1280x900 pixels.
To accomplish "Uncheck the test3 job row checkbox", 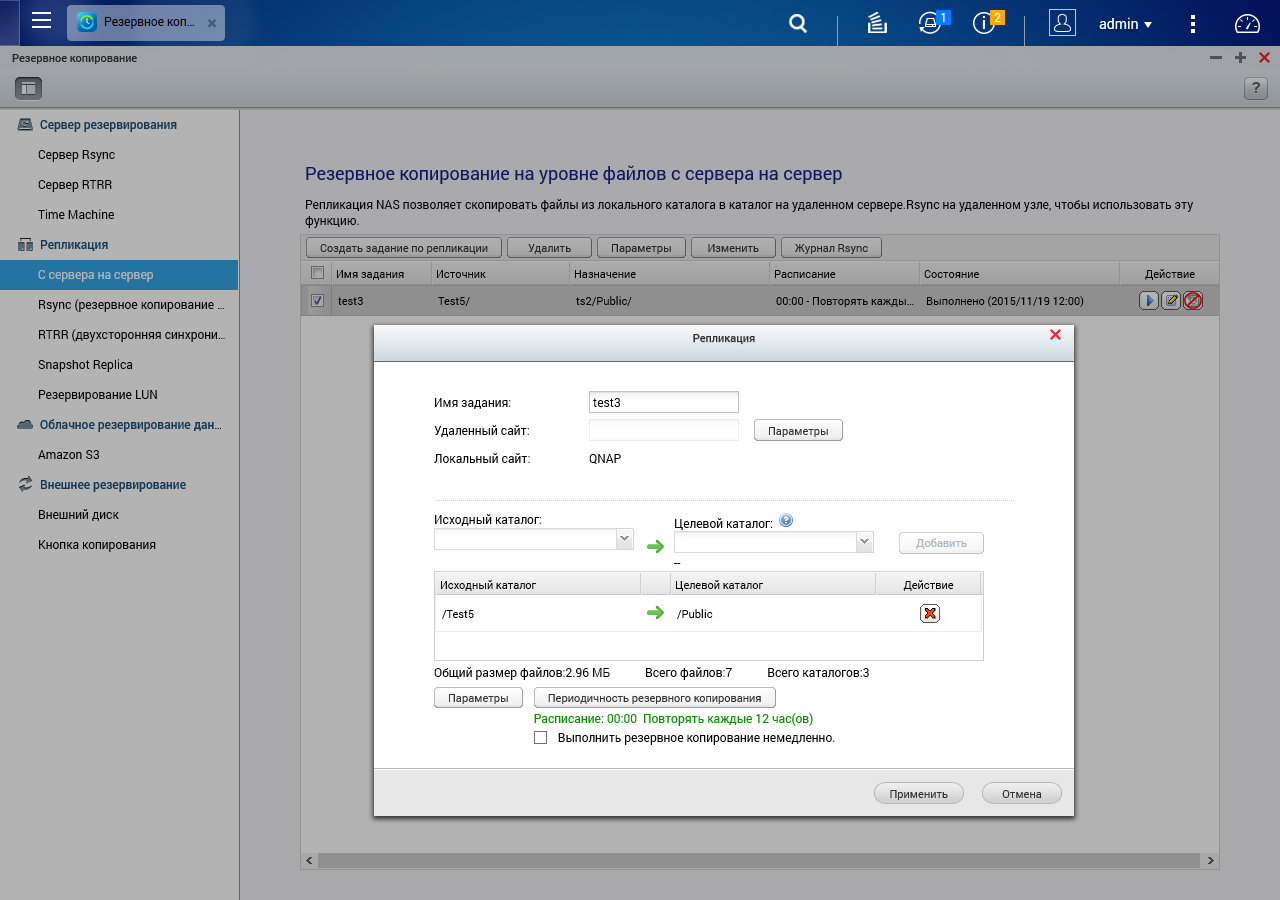I will 317,300.
